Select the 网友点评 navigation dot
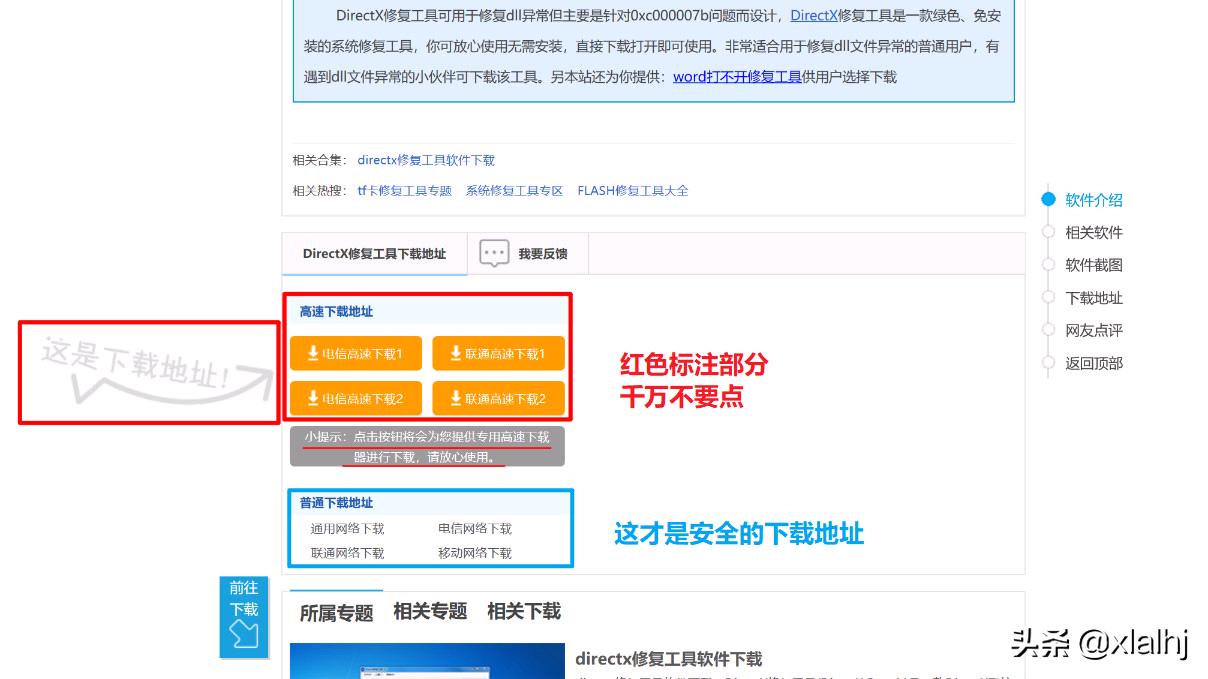1208x679 pixels. (1047, 330)
